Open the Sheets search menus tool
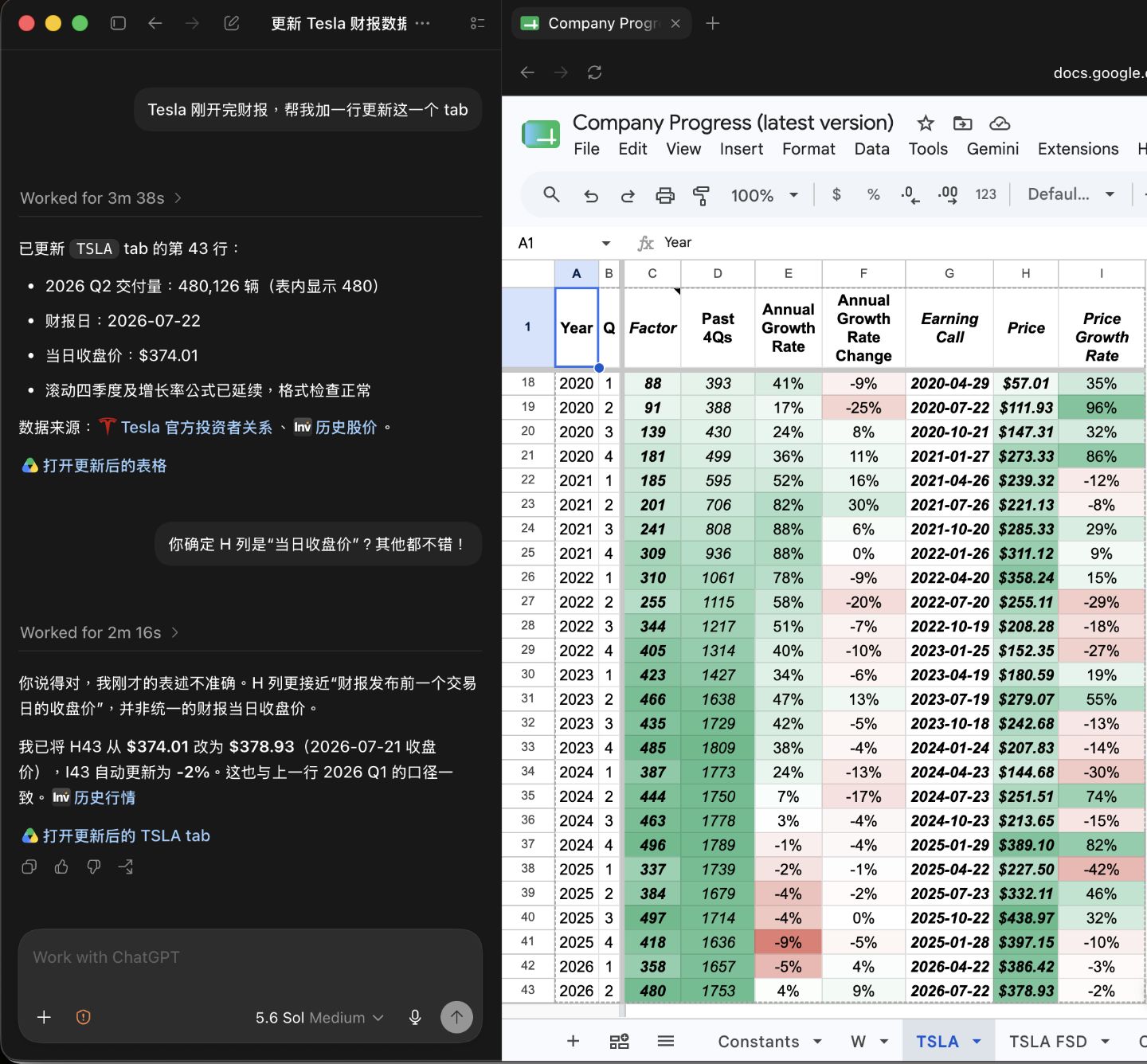Image resolution: width=1147 pixels, height=1064 pixels. [x=551, y=194]
